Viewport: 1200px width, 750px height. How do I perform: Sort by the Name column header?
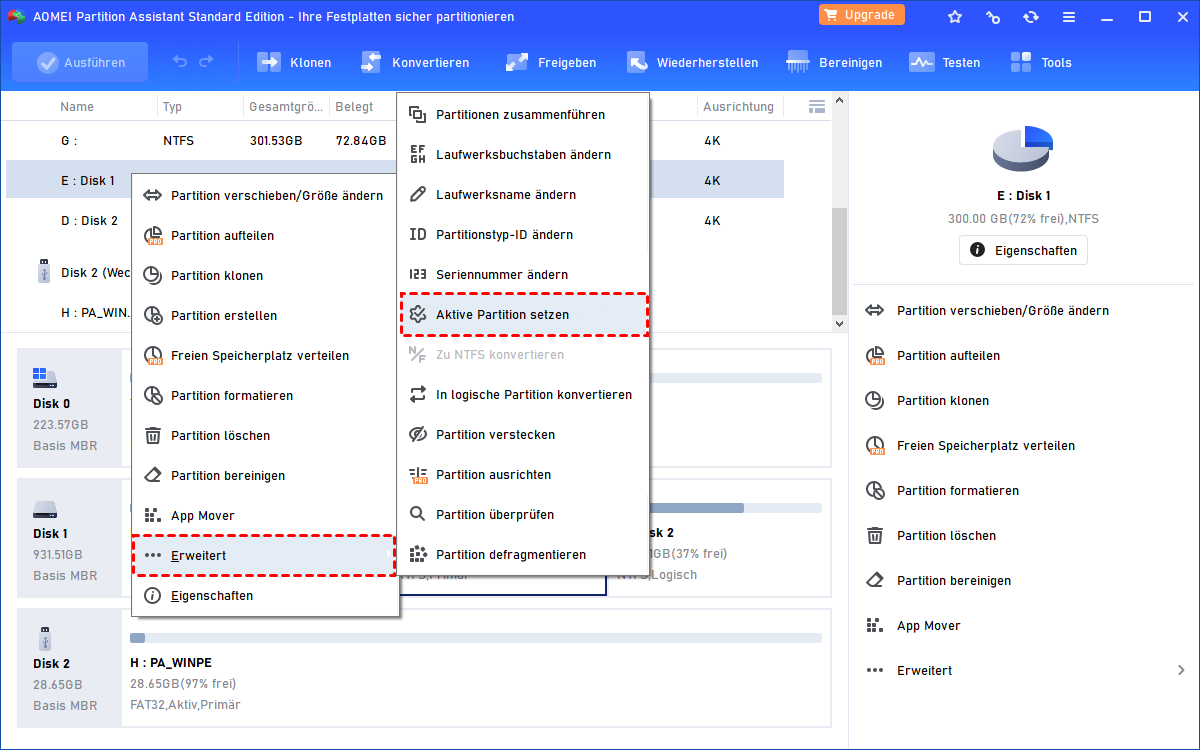pos(77,107)
